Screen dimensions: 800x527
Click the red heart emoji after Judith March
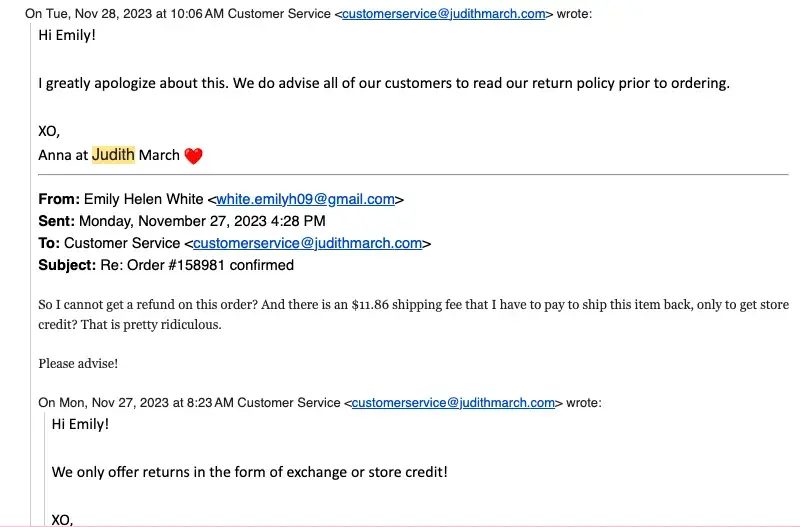(194, 156)
